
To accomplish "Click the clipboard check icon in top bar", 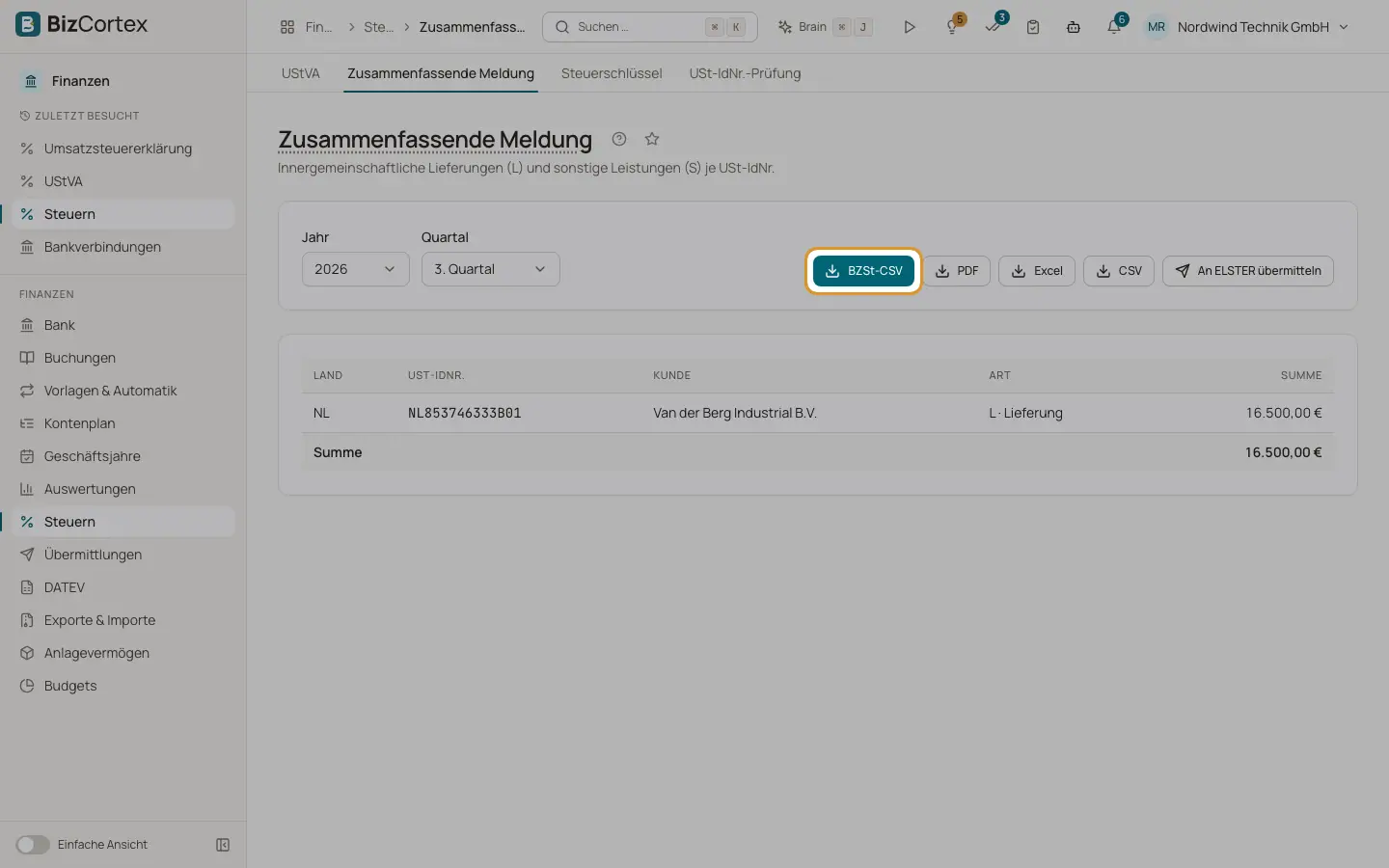I will tap(1033, 27).
